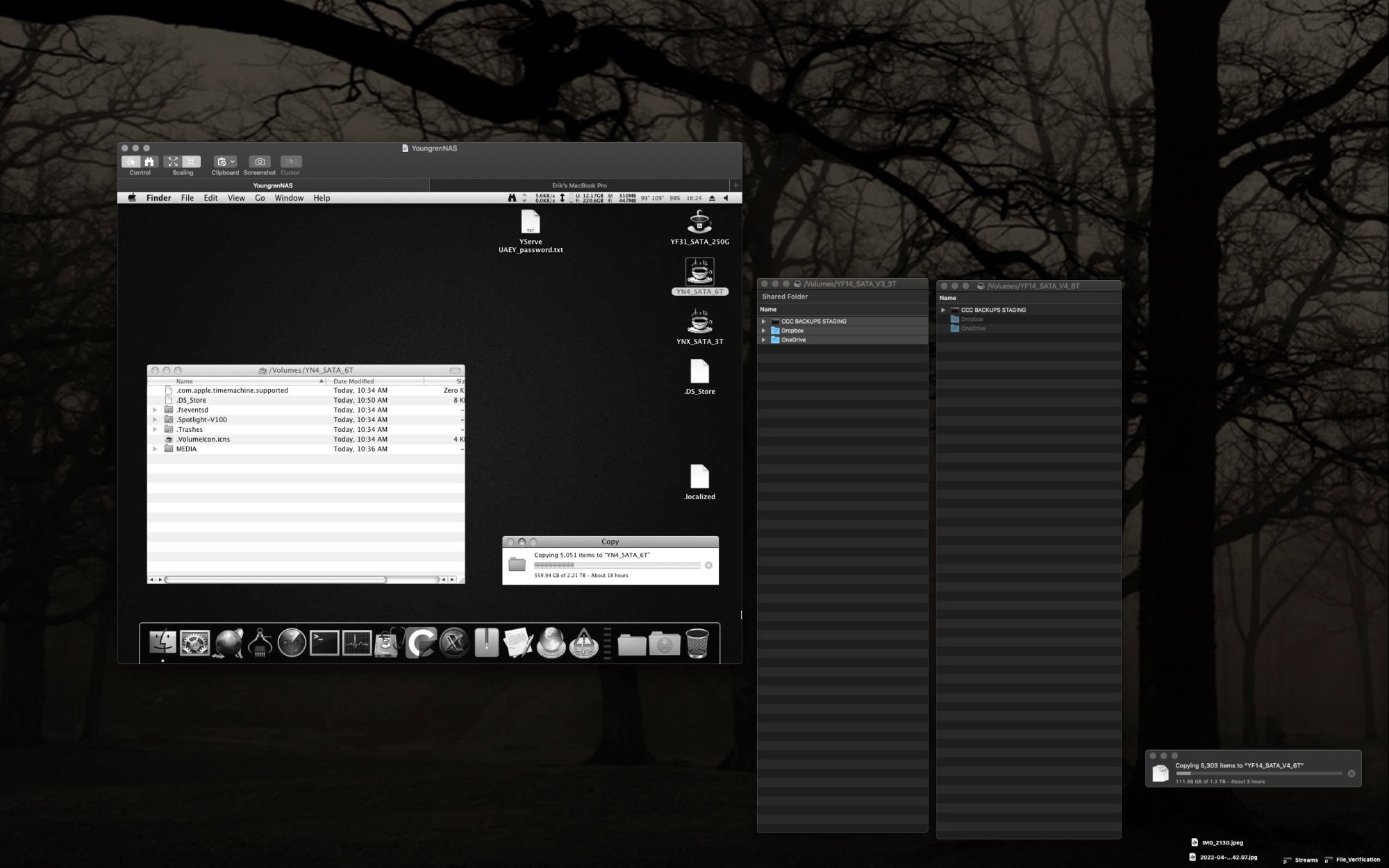Open Activity Monitor in remote dock
This screenshot has width=1389, height=868.
point(357,643)
